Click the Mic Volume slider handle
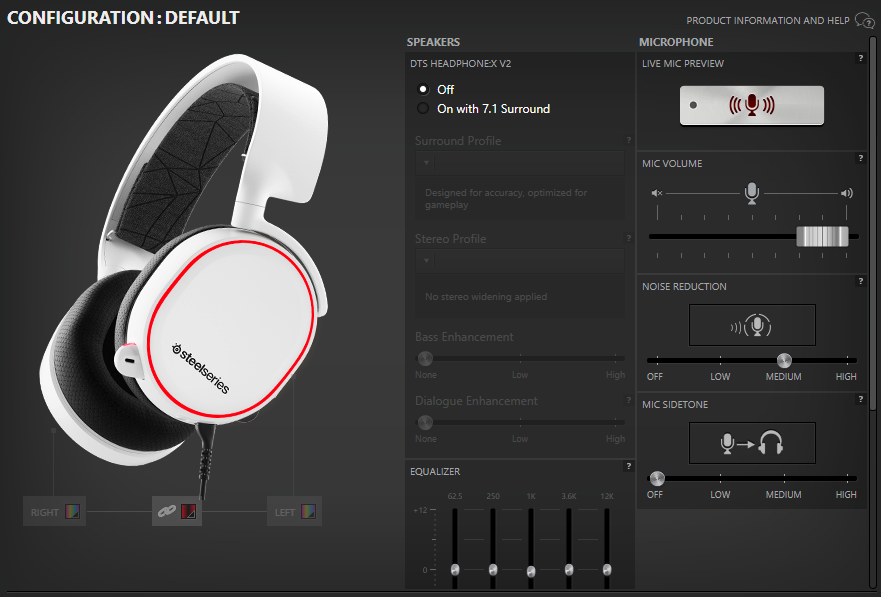881x597 pixels. [x=822, y=236]
